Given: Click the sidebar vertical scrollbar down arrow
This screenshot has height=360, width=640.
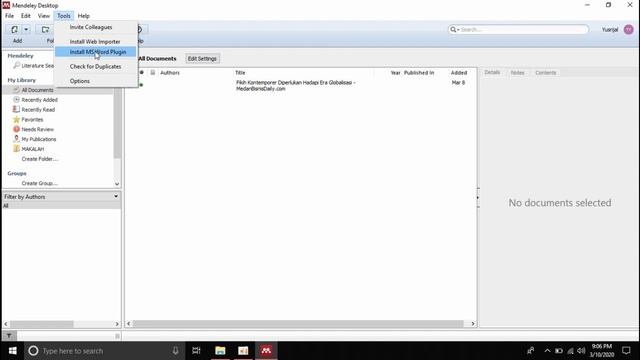Looking at the screenshot, I should [117, 184].
